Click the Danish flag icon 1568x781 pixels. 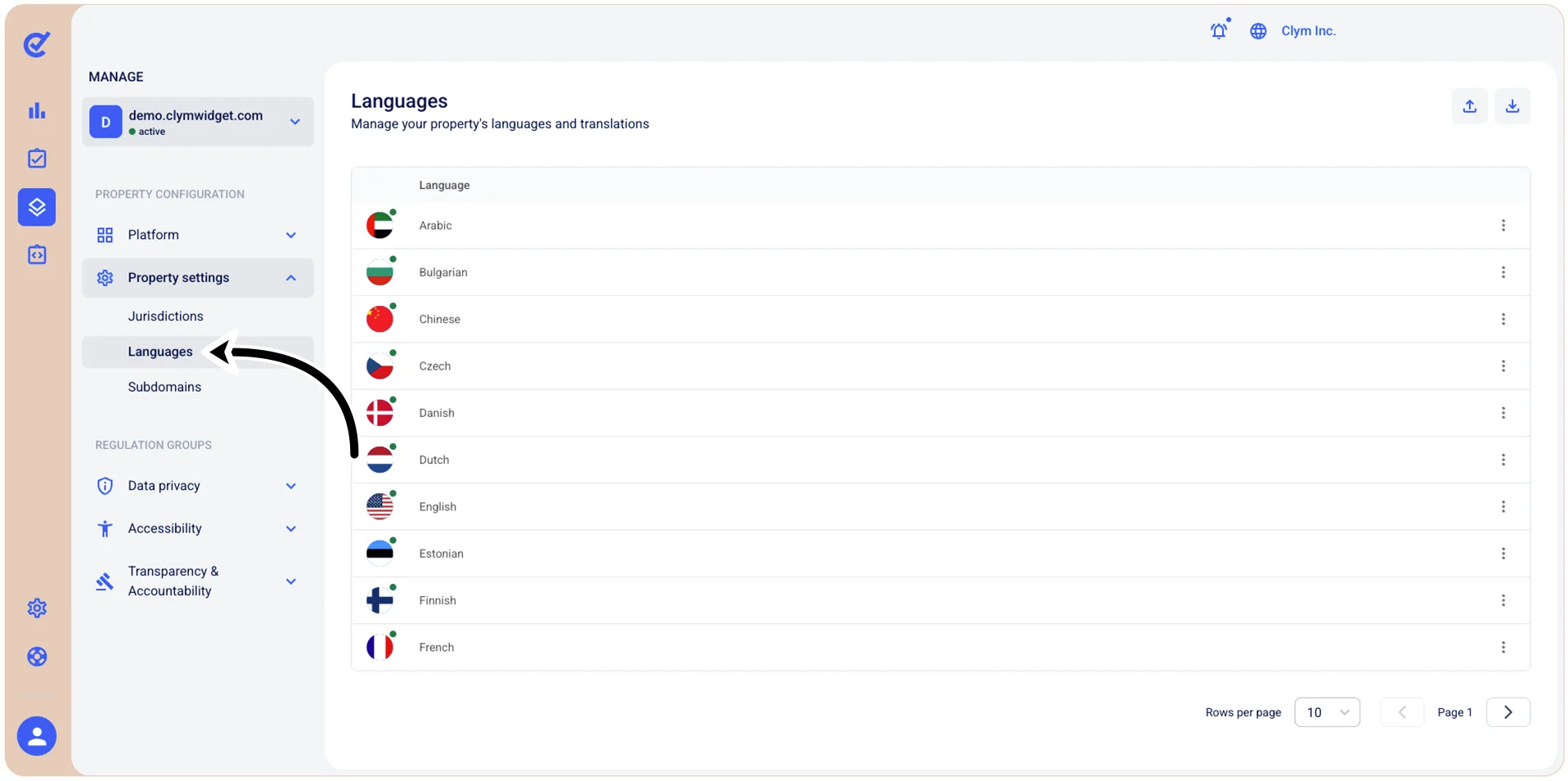380,413
